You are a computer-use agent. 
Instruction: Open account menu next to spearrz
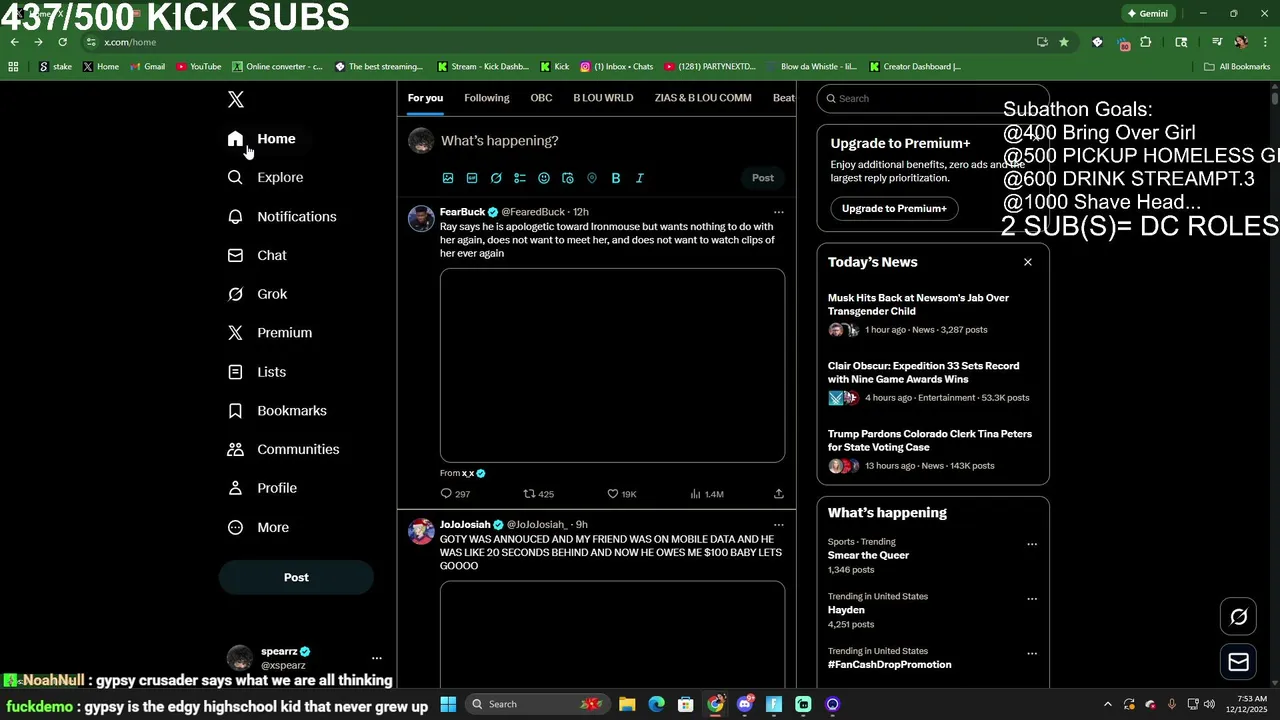pos(377,658)
